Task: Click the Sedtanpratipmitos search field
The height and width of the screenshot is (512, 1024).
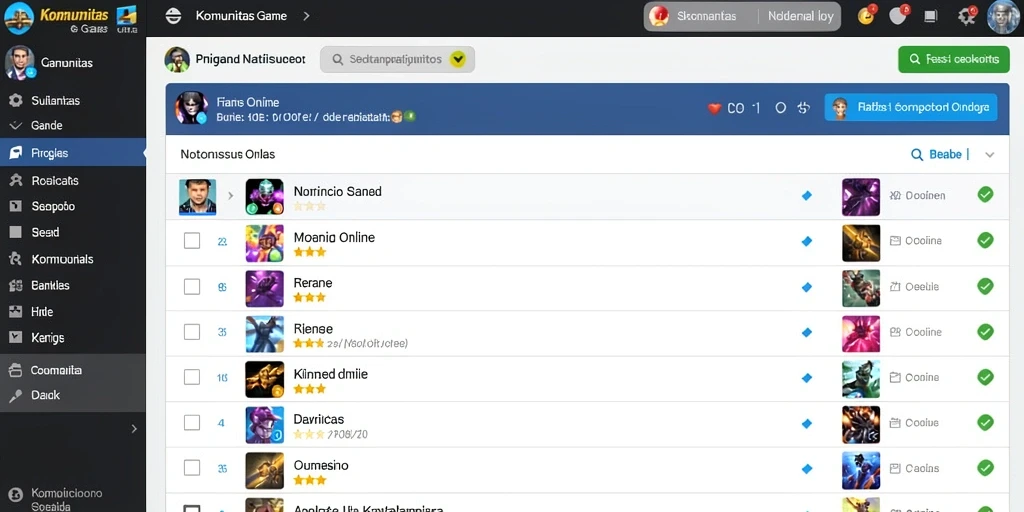Action: pos(397,59)
